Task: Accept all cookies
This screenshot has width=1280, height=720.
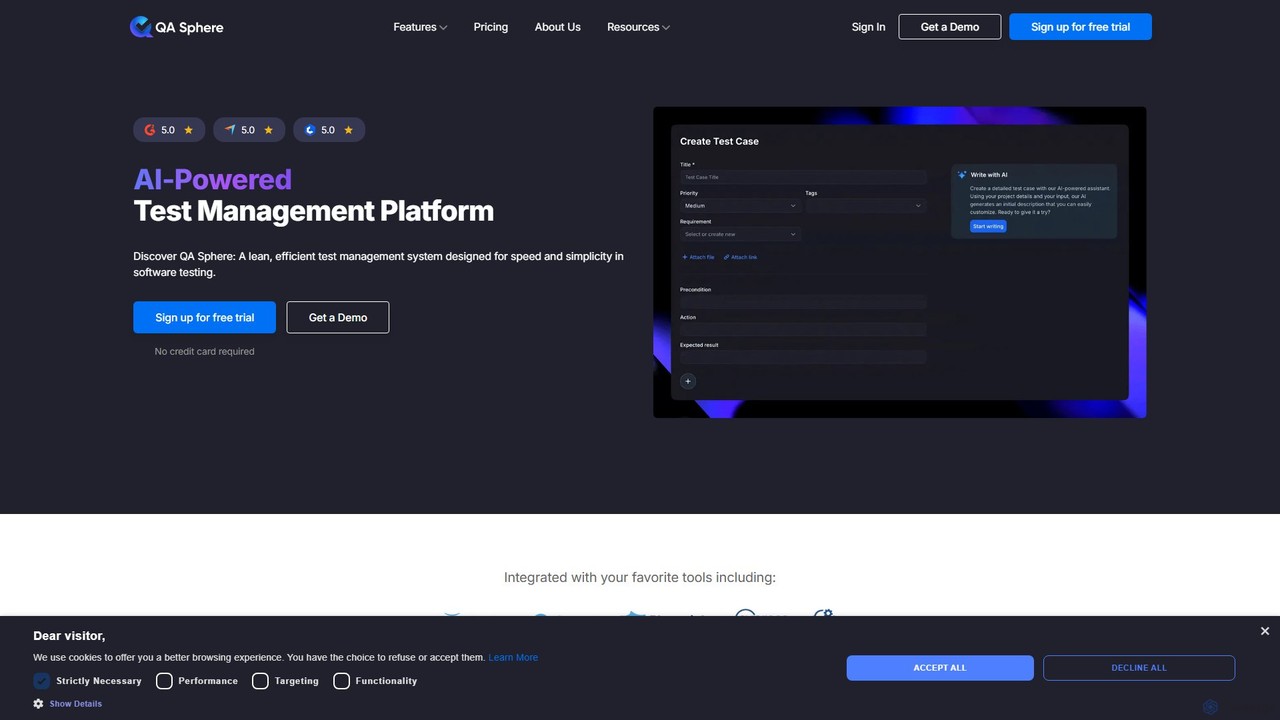Action: [940, 668]
